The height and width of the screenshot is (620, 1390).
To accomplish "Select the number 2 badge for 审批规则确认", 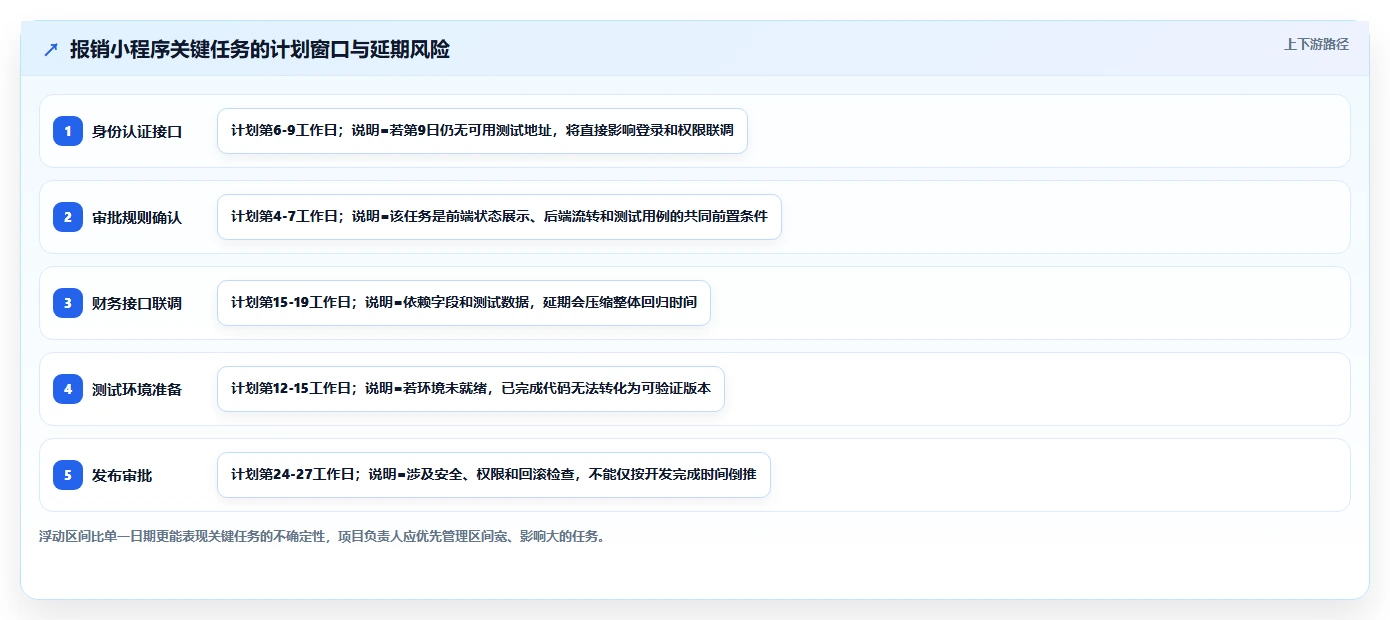I will (x=68, y=217).
